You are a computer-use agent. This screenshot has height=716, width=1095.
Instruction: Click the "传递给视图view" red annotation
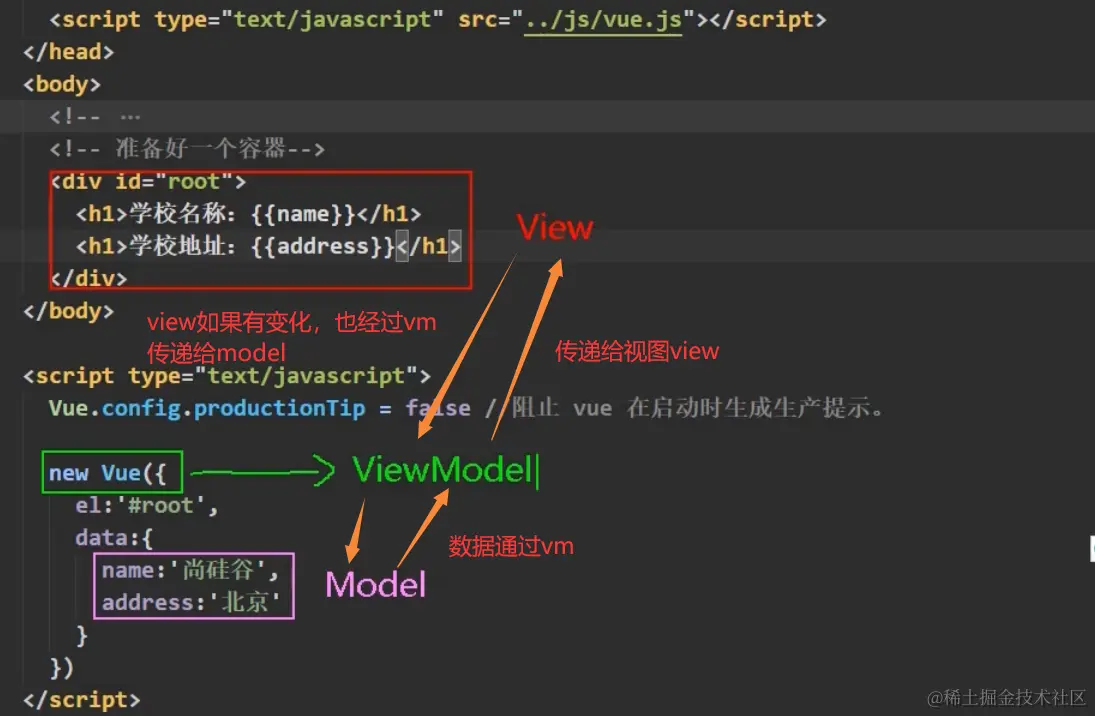(x=636, y=351)
